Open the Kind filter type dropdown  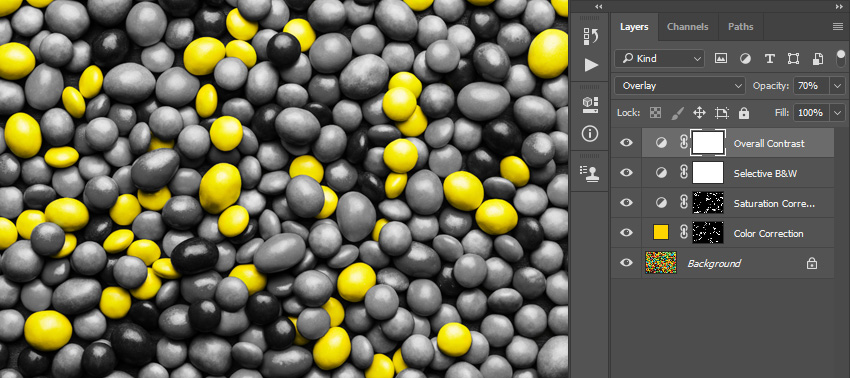tap(659, 59)
